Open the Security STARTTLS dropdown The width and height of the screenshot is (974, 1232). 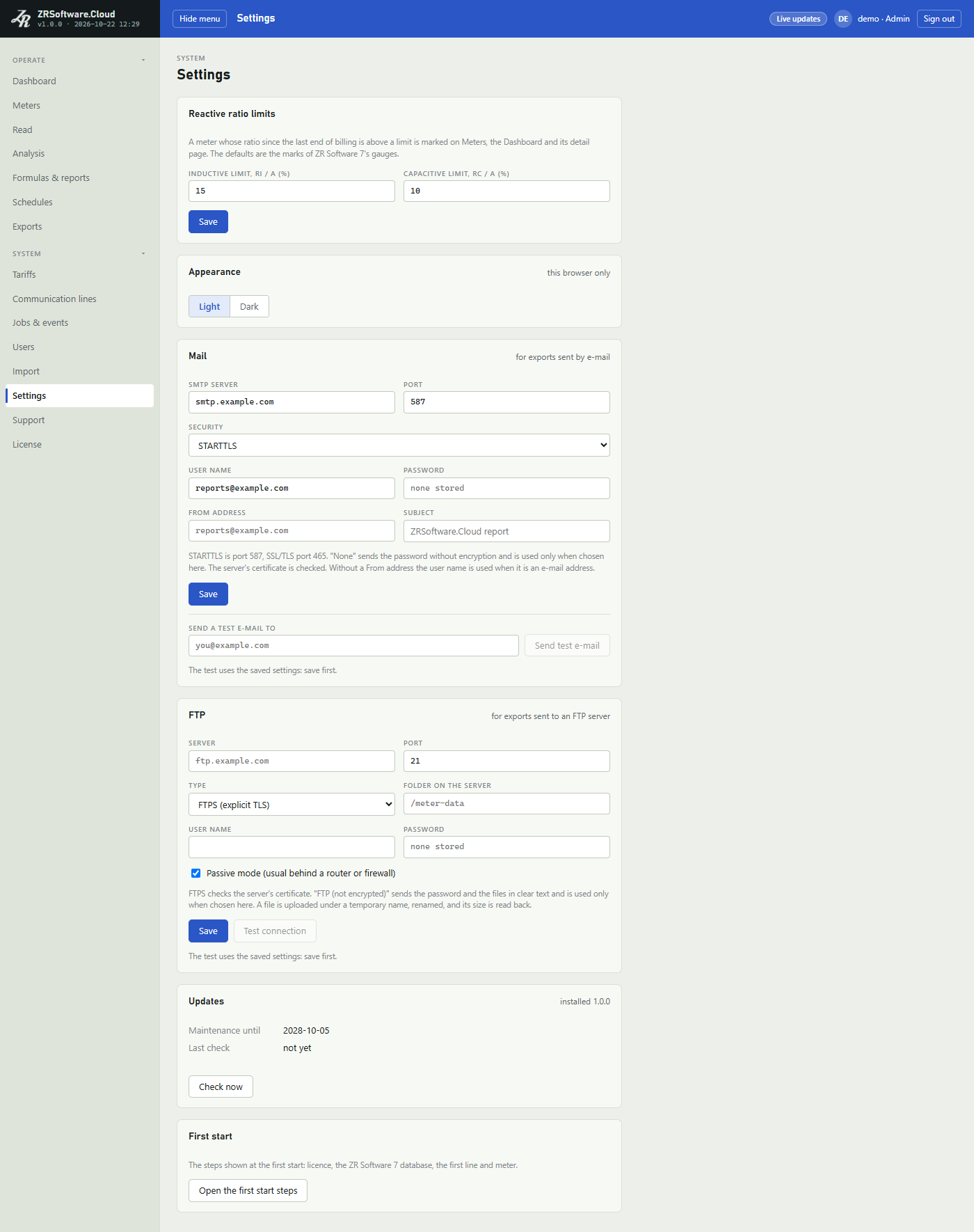399,445
